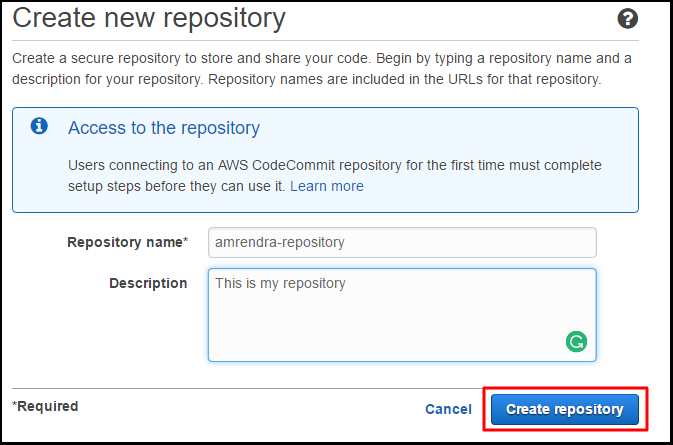Image resolution: width=673 pixels, height=445 pixels.
Task: Click the asterisk beside Repository name
Action: (x=185, y=239)
